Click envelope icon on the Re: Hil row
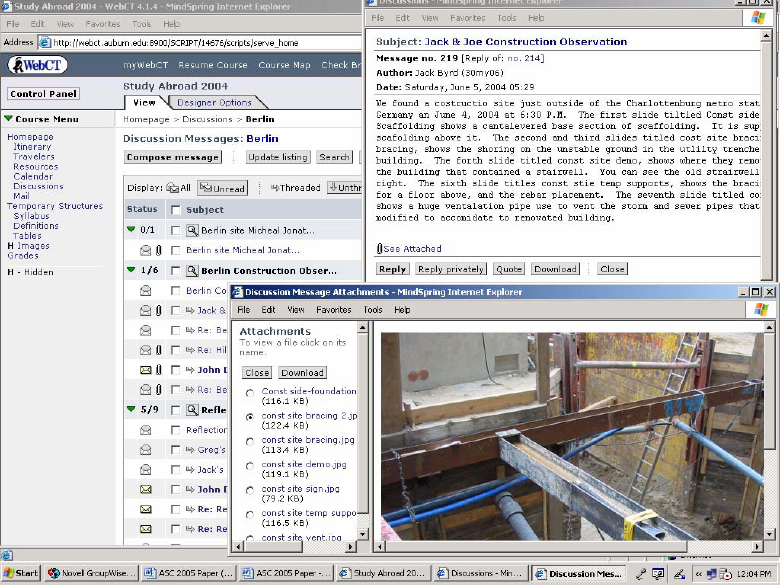The width and height of the screenshot is (780, 585). (x=145, y=350)
